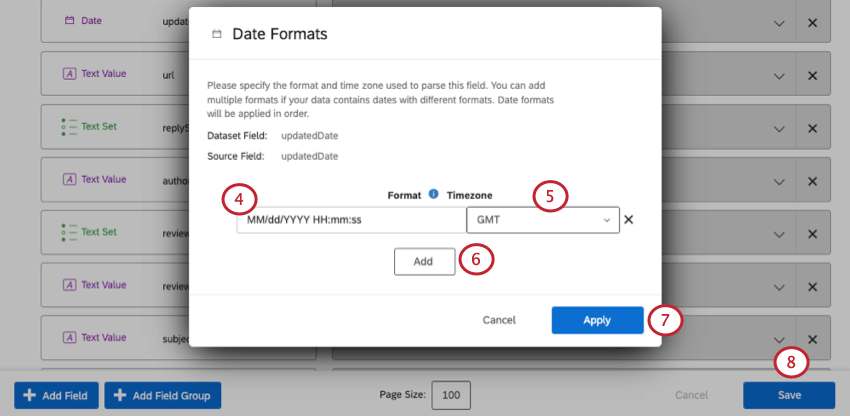
Task: Click the Text Set icon in the reply row
Action: [x=69, y=127]
